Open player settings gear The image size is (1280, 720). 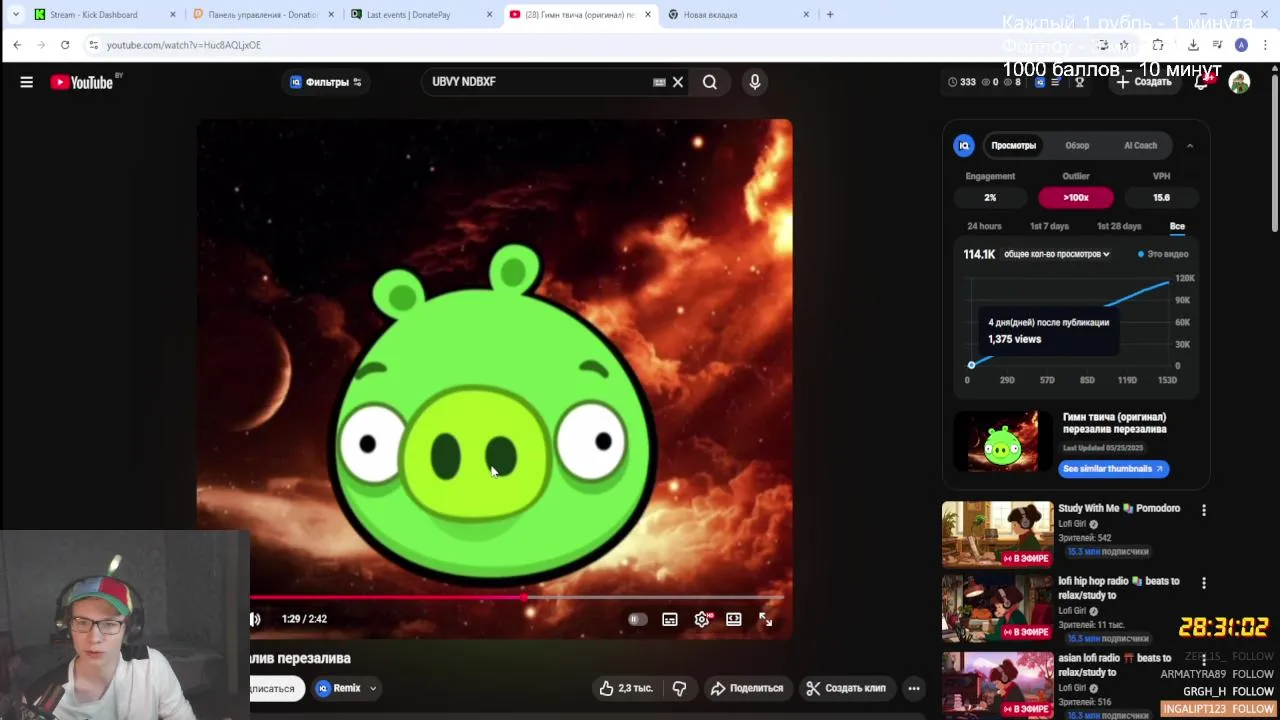tap(702, 619)
